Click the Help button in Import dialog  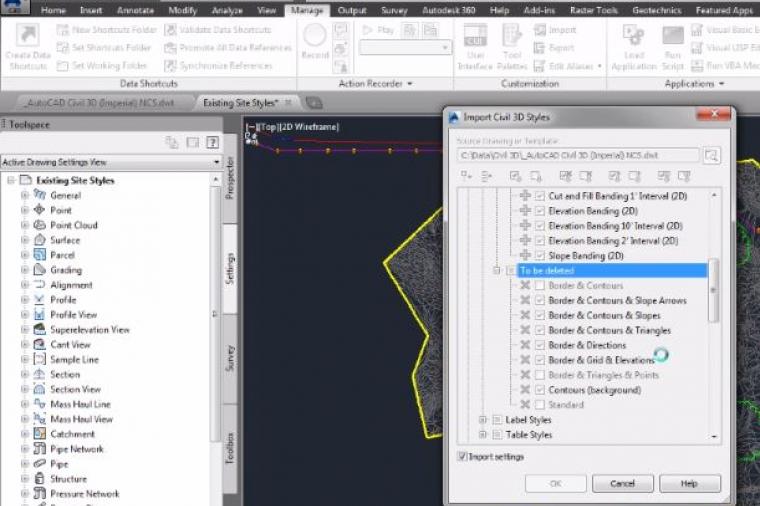689,483
